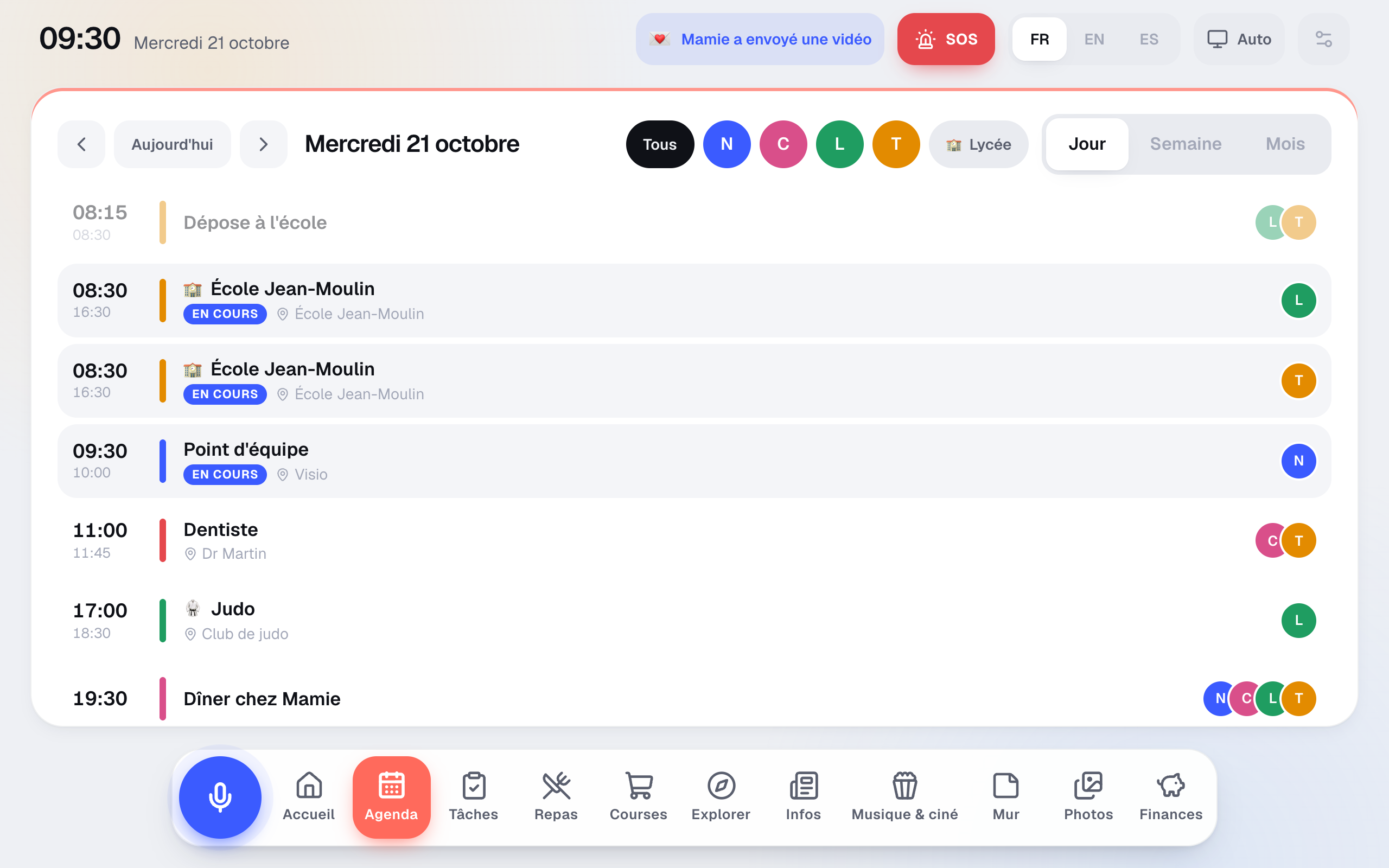Screen dimensions: 1389x868
Task: Open the Tâches checklist section
Action: click(x=474, y=797)
